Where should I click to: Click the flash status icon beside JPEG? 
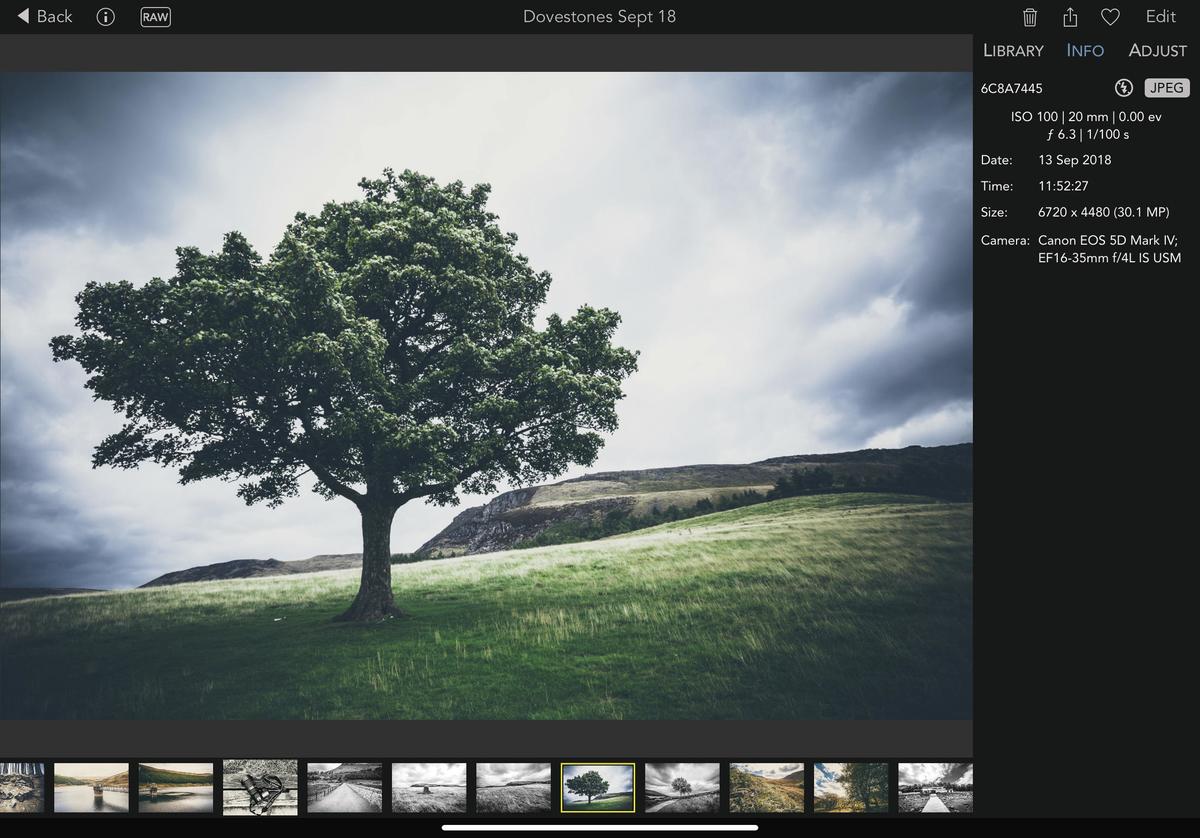[x=1124, y=88]
